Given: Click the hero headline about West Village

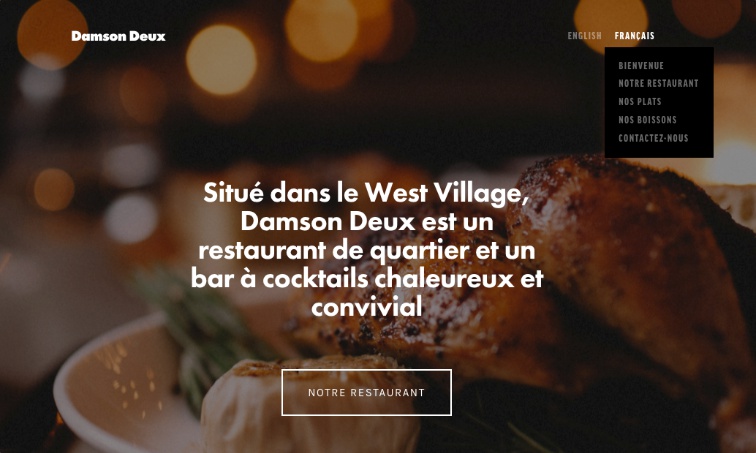Looking at the screenshot, I should click(x=366, y=250).
